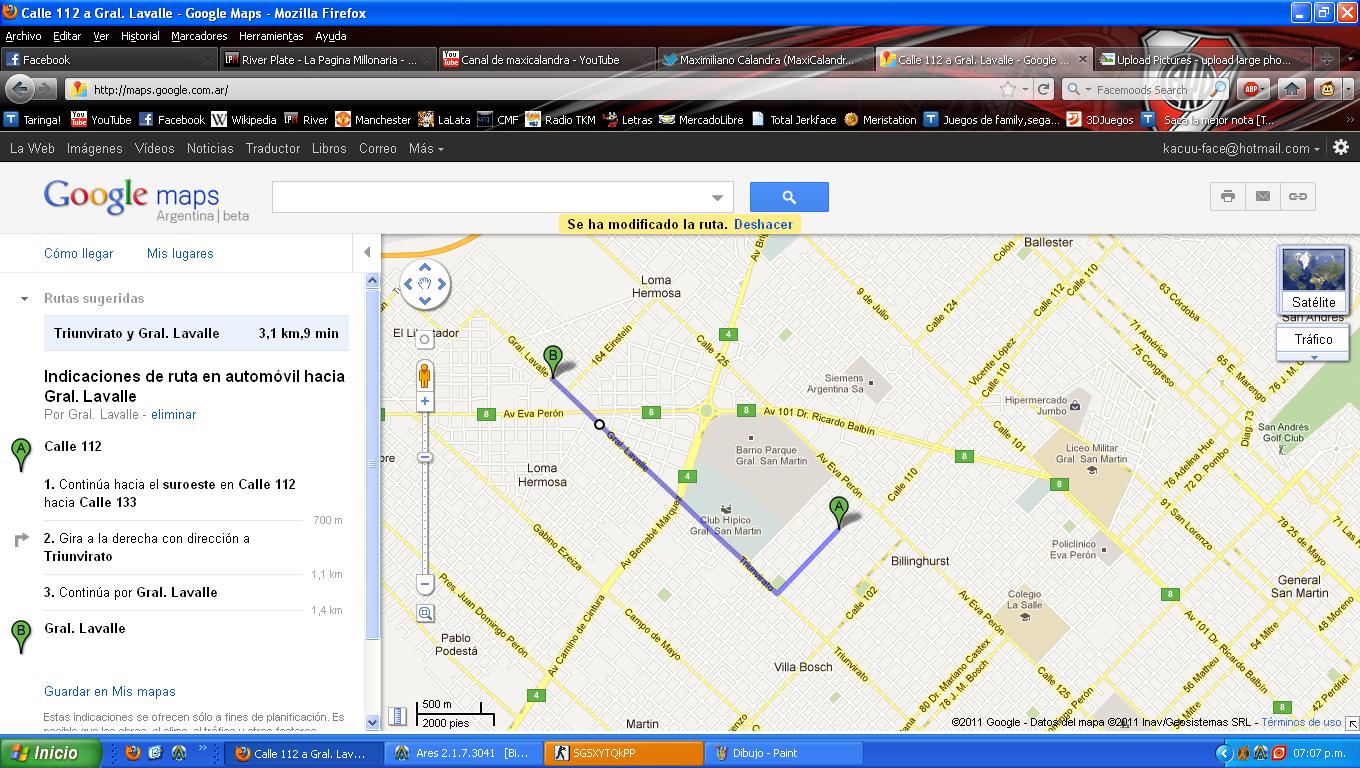Open the Wikipedia bookmark
Image resolution: width=1360 pixels, height=768 pixels.
point(243,119)
